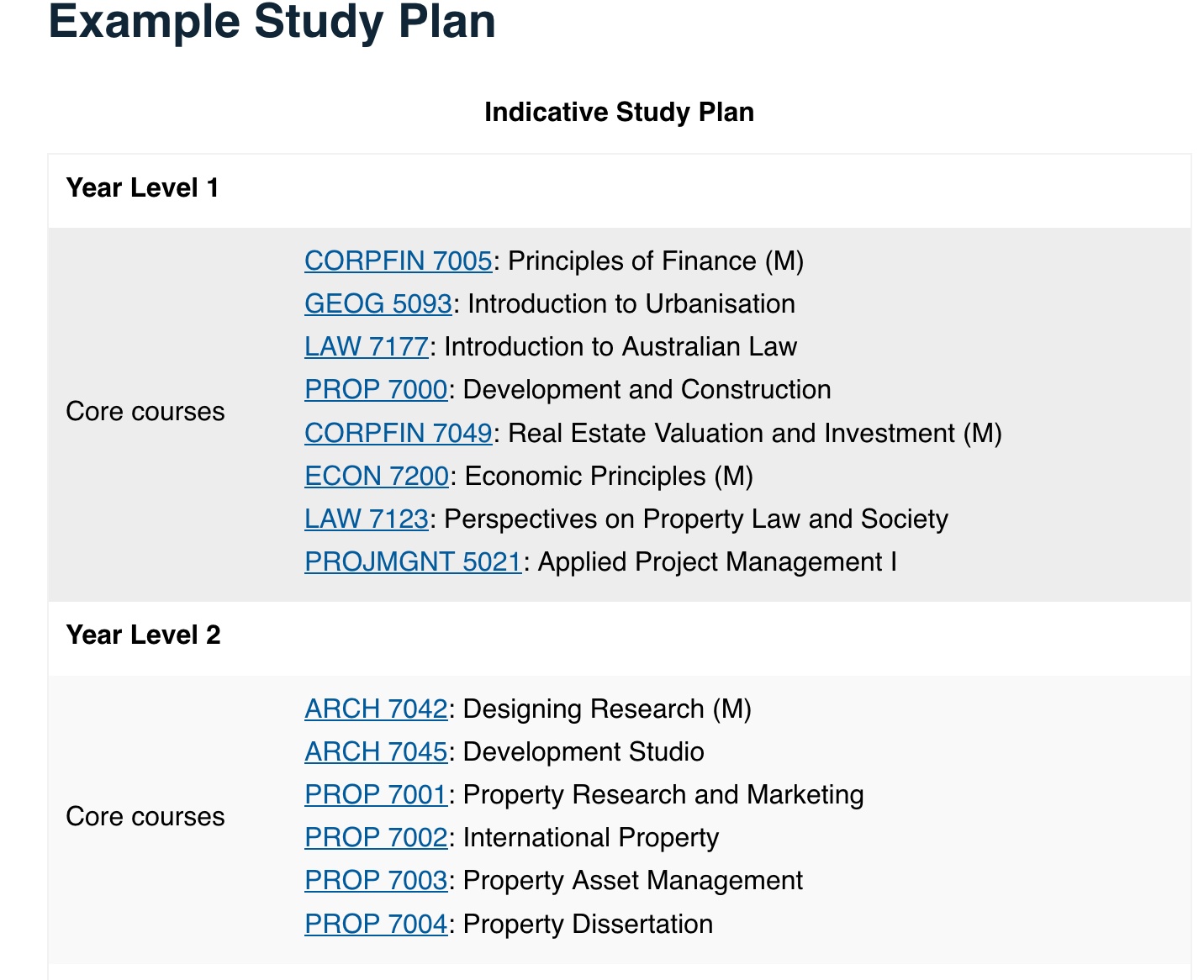Image resolution: width=1204 pixels, height=980 pixels.
Task: Open the ECON 7200 link
Action: click(x=377, y=477)
